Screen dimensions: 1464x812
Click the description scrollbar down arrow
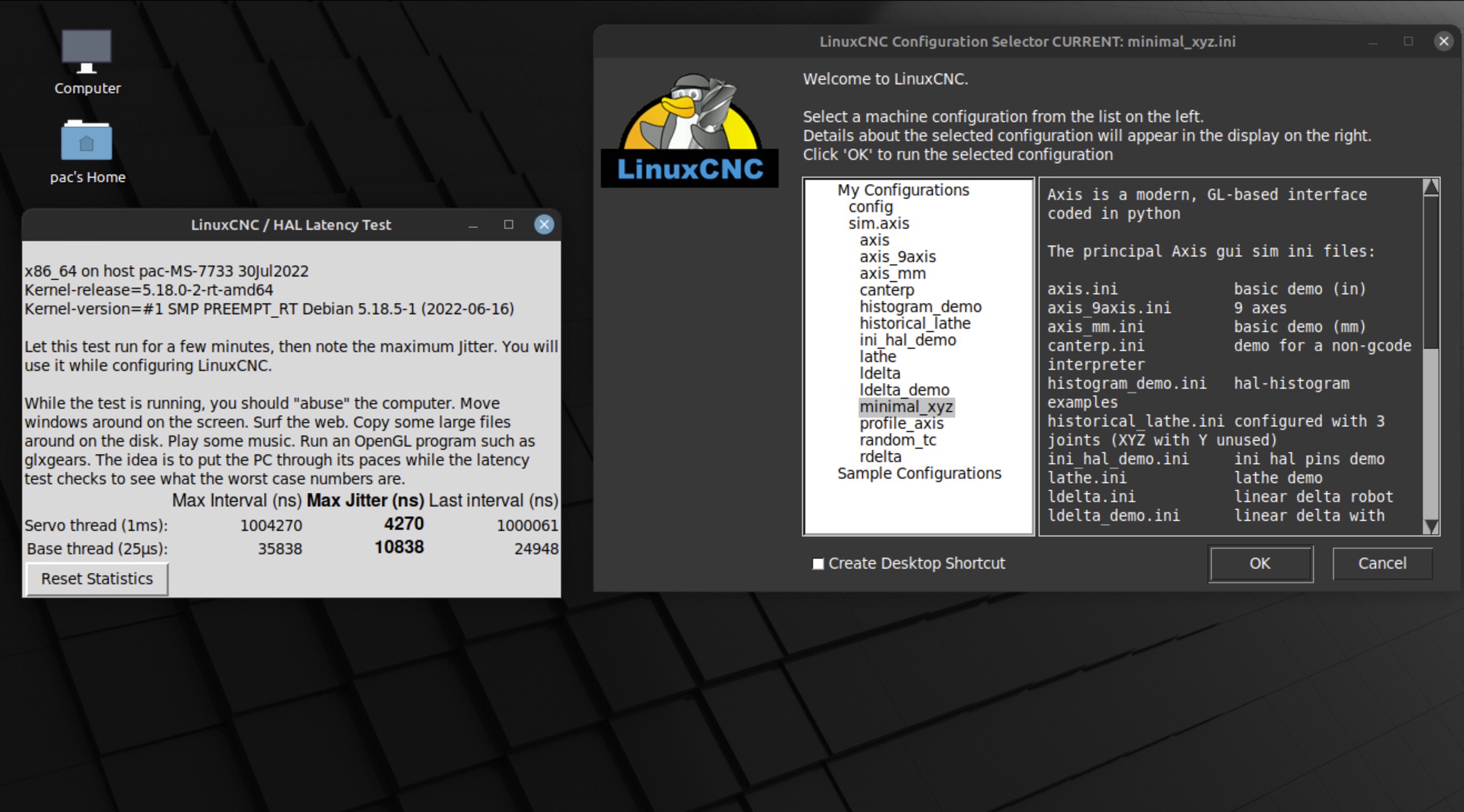click(1431, 527)
